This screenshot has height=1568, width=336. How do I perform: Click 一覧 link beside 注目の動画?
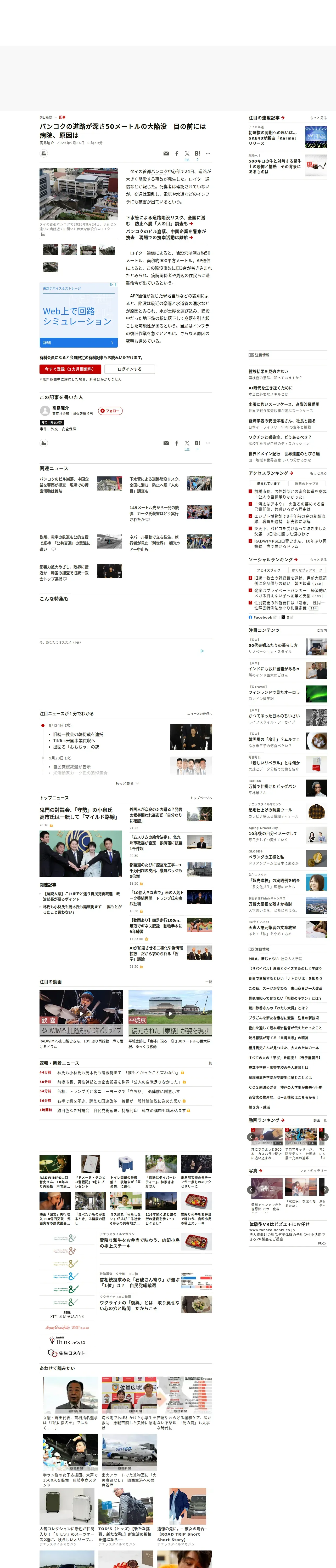[x=209, y=982]
